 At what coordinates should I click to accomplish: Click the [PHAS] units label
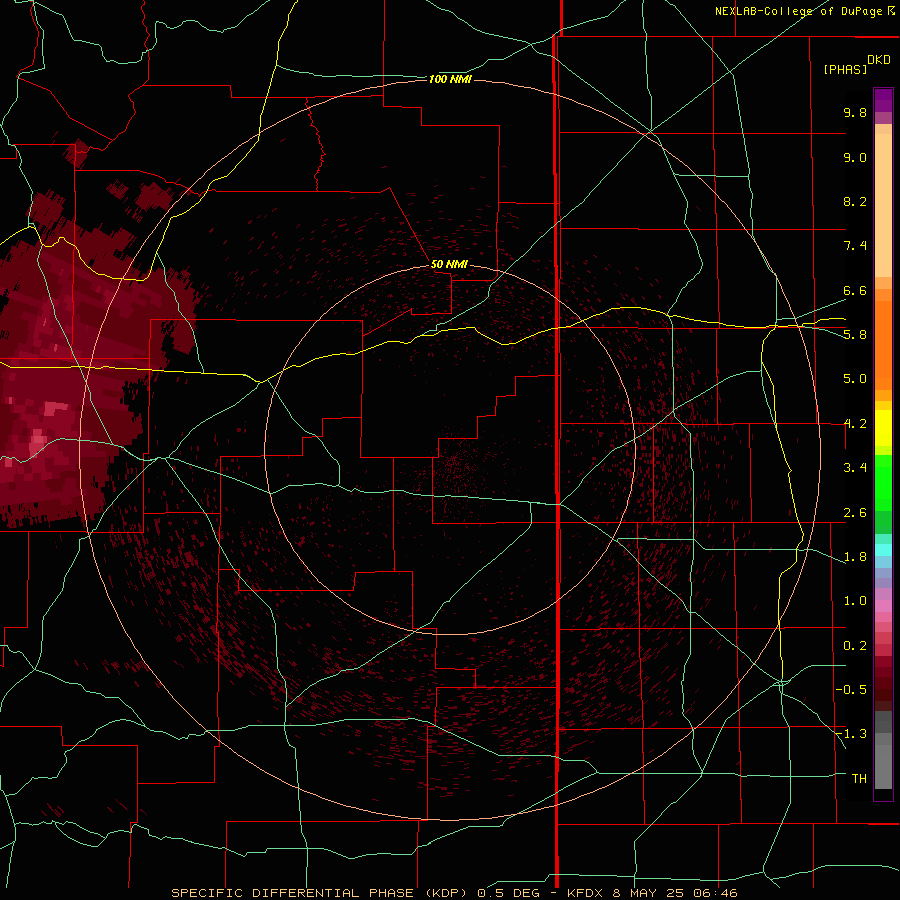[845, 69]
